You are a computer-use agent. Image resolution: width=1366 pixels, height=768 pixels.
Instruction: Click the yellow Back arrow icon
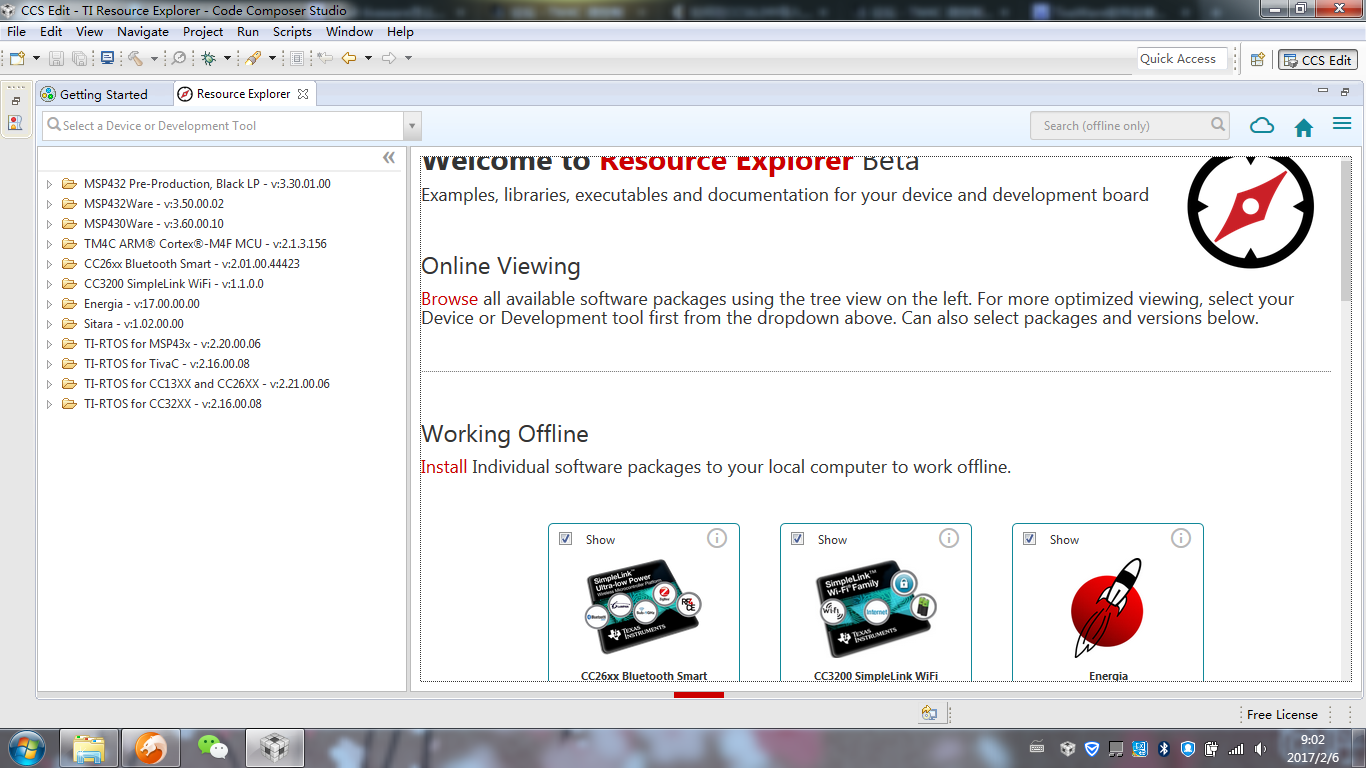pos(349,59)
